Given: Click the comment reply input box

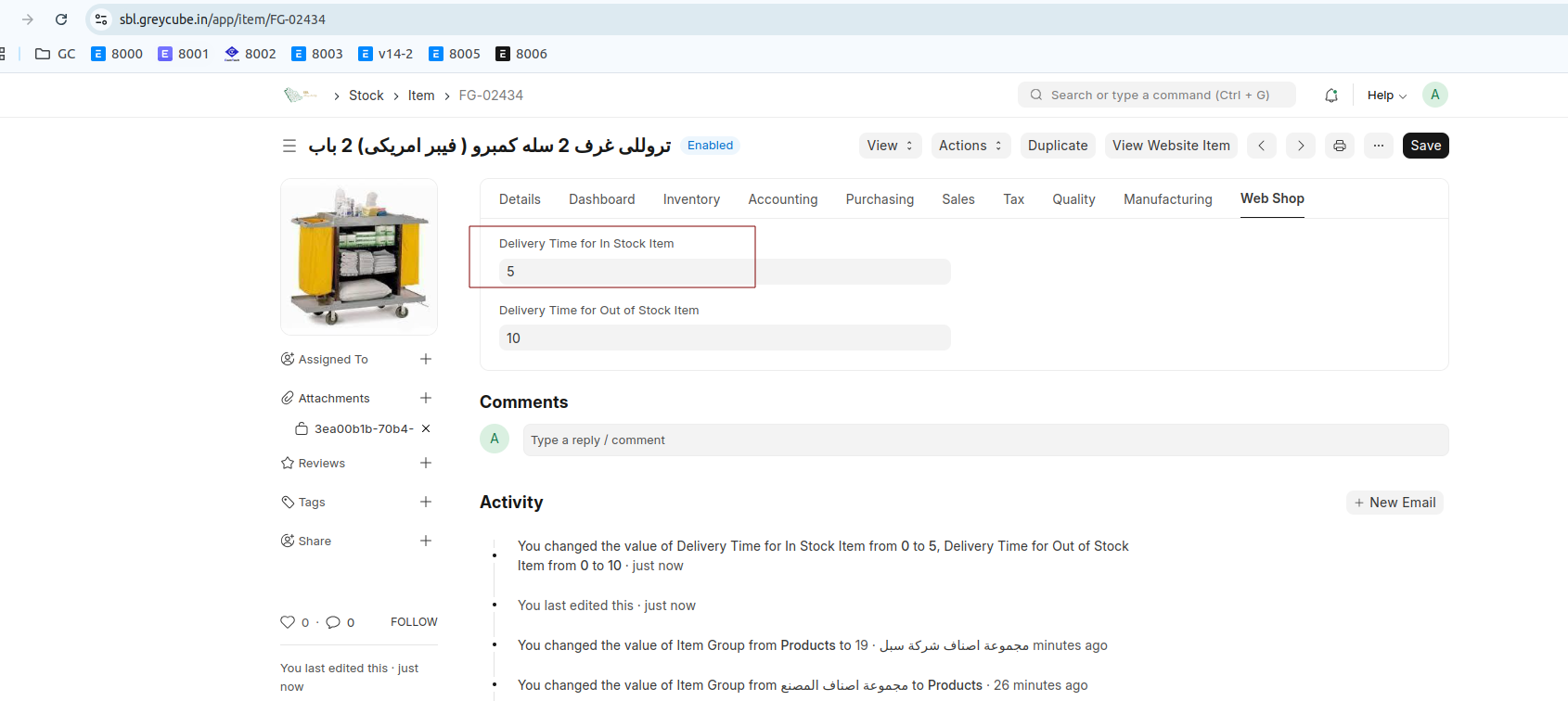Looking at the screenshot, I should [x=984, y=440].
